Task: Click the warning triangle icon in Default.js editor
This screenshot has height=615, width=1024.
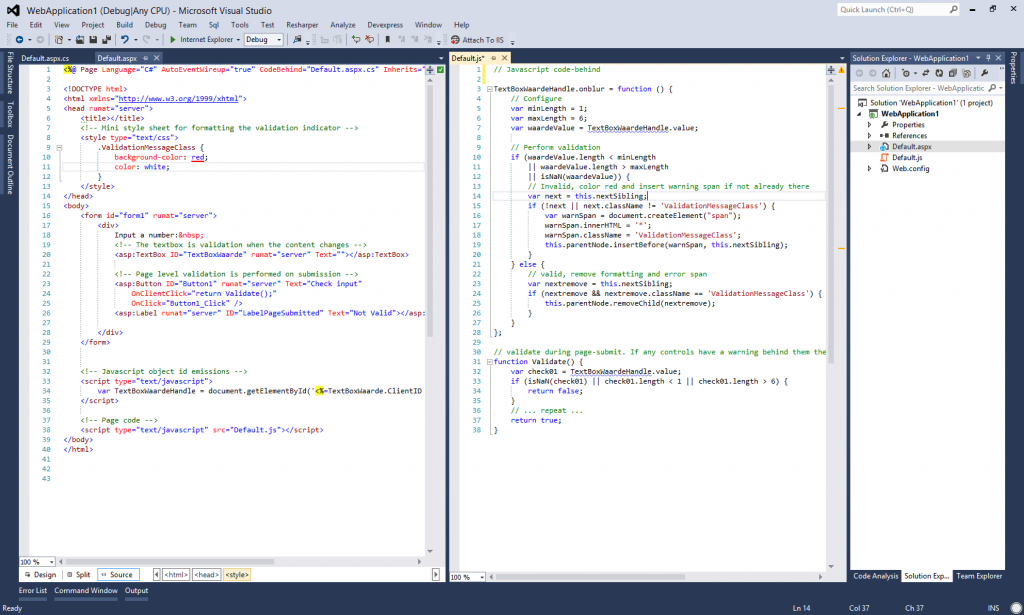Action: (x=841, y=70)
